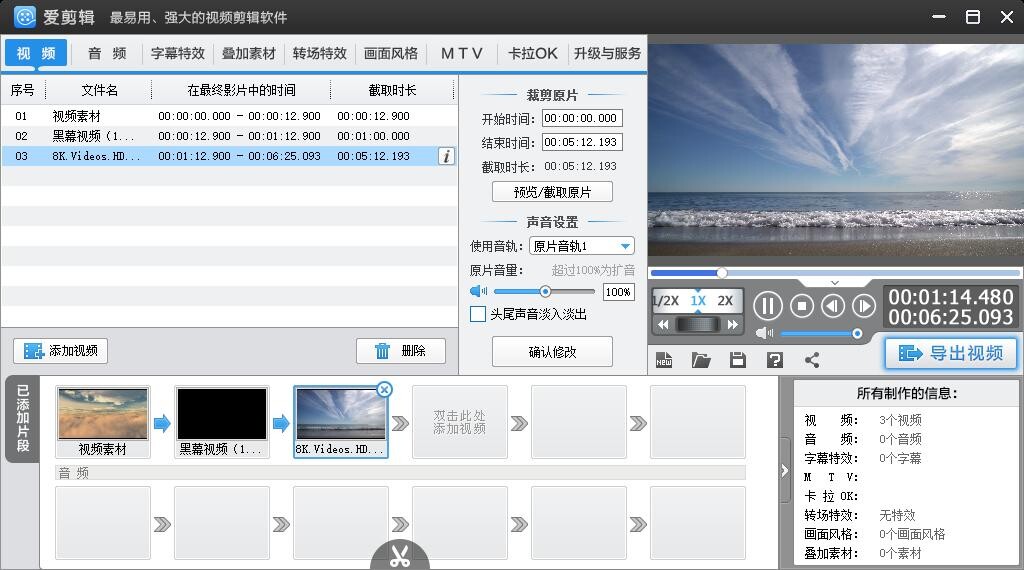Save the project using floppy disk icon
The width and height of the screenshot is (1024, 570).
tap(738, 360)
